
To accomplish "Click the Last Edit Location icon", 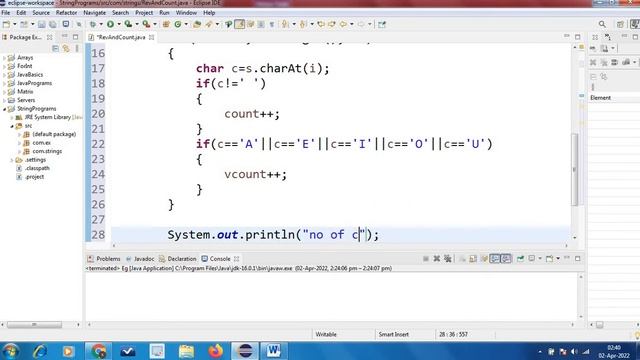I will [321, 24].
